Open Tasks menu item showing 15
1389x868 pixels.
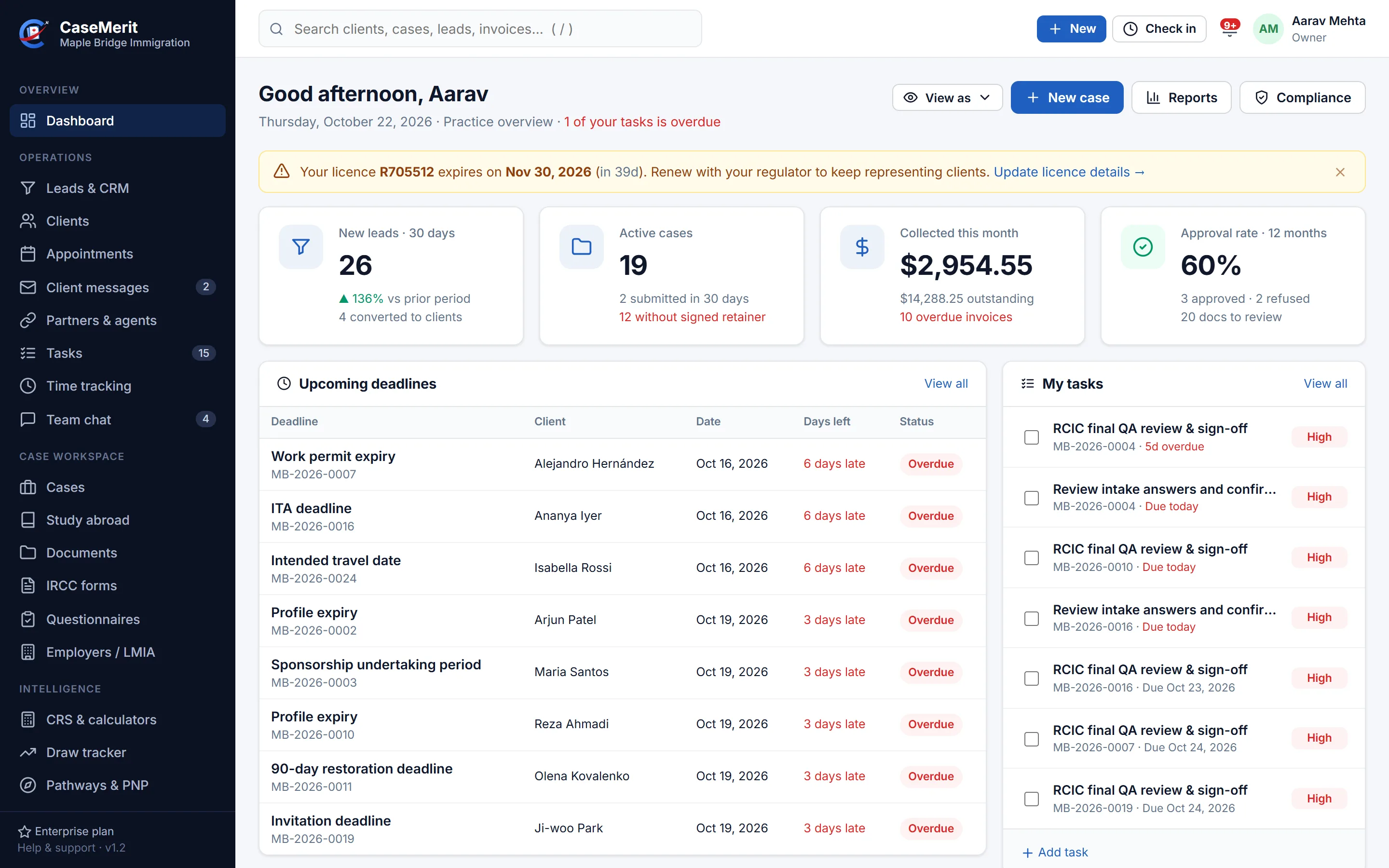(x=118, y=353)
